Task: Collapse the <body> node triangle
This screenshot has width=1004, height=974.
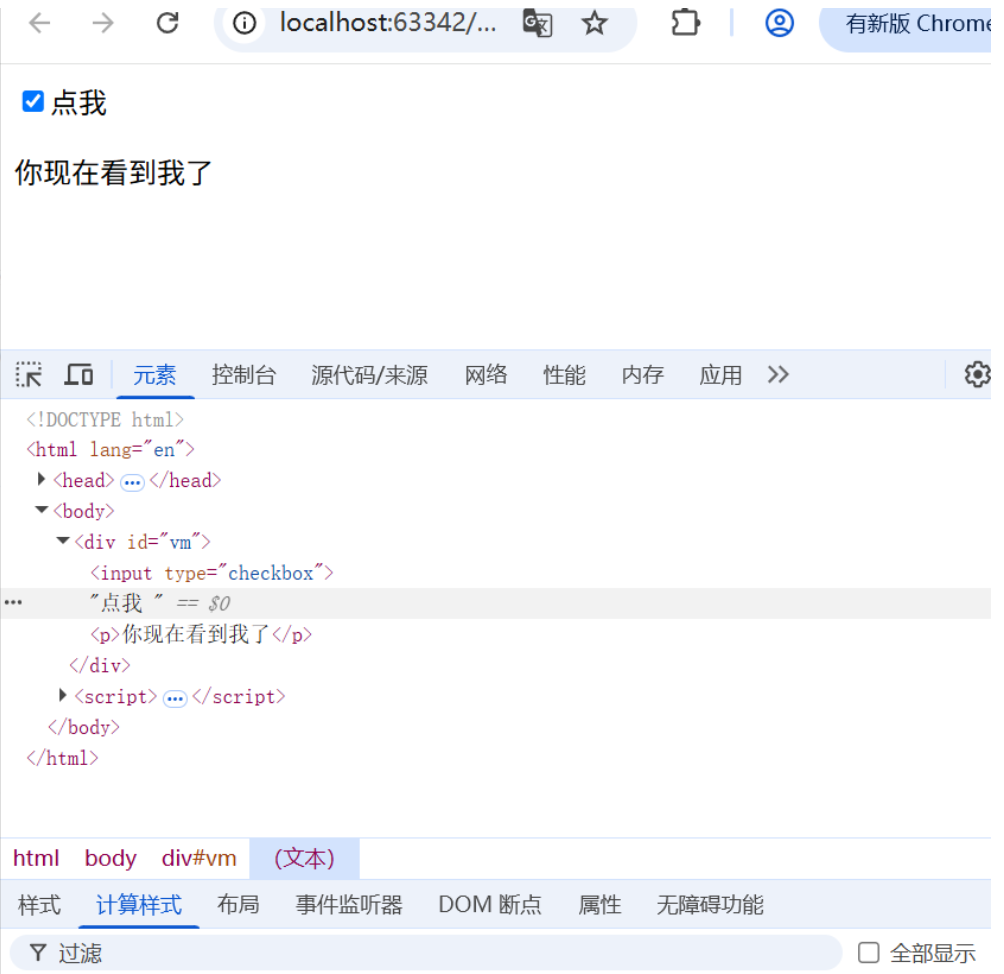Action: click(42, 510)
